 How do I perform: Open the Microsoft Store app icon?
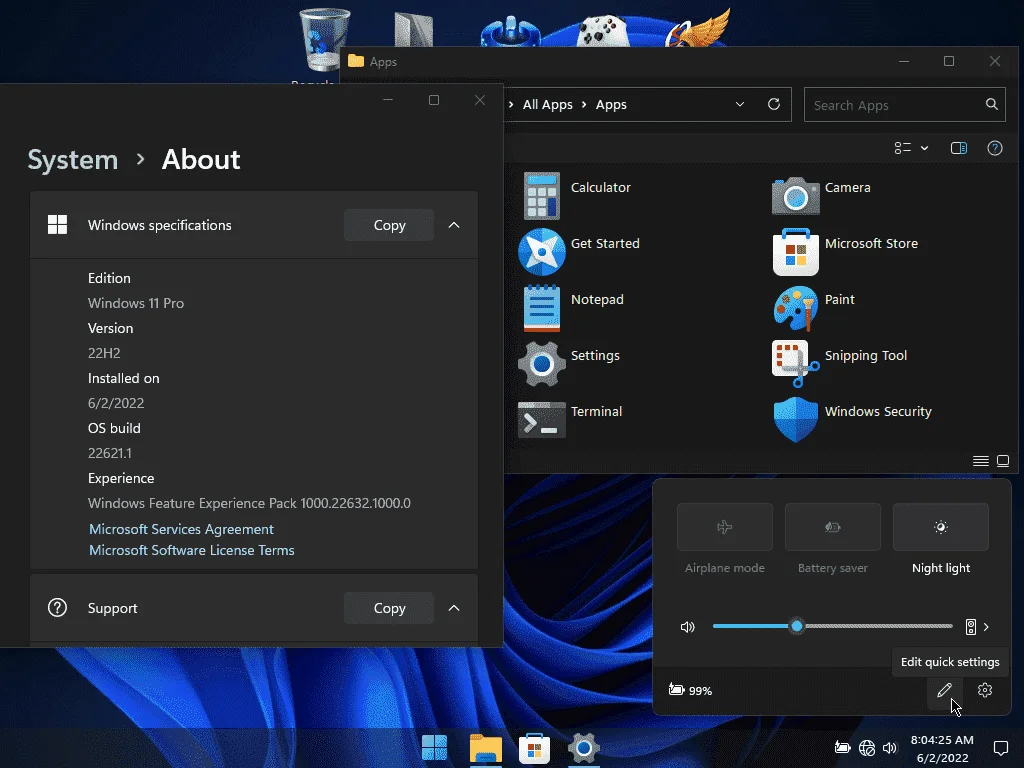[x=795, y=252]
